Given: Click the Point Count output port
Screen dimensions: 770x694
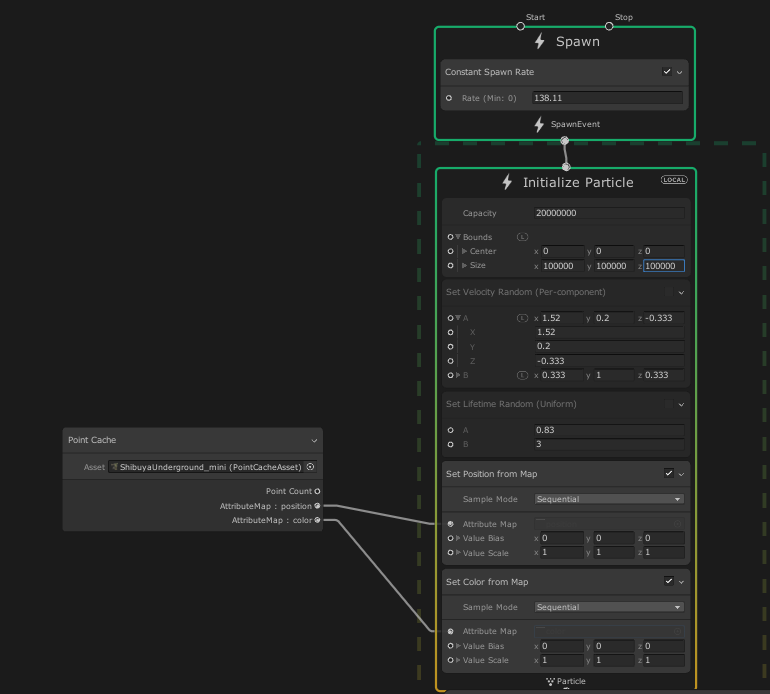Looking at the screenshot, I should point(317,491).
